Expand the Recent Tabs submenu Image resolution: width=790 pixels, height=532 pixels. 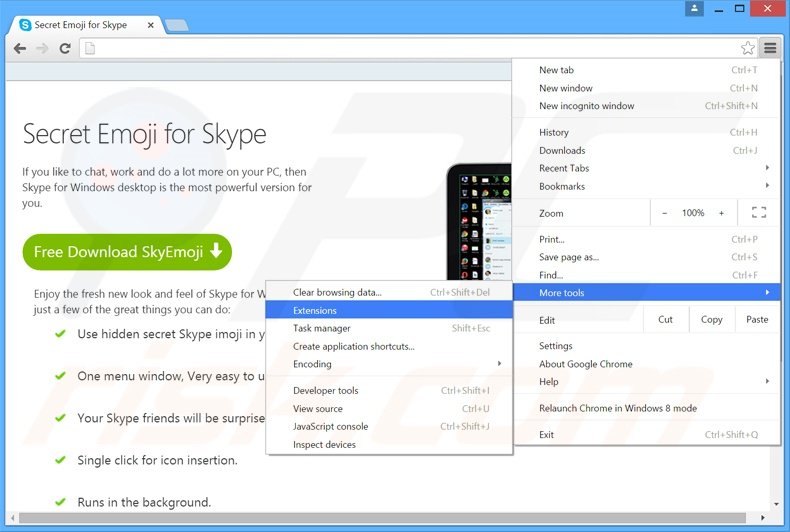coord(647,168)
